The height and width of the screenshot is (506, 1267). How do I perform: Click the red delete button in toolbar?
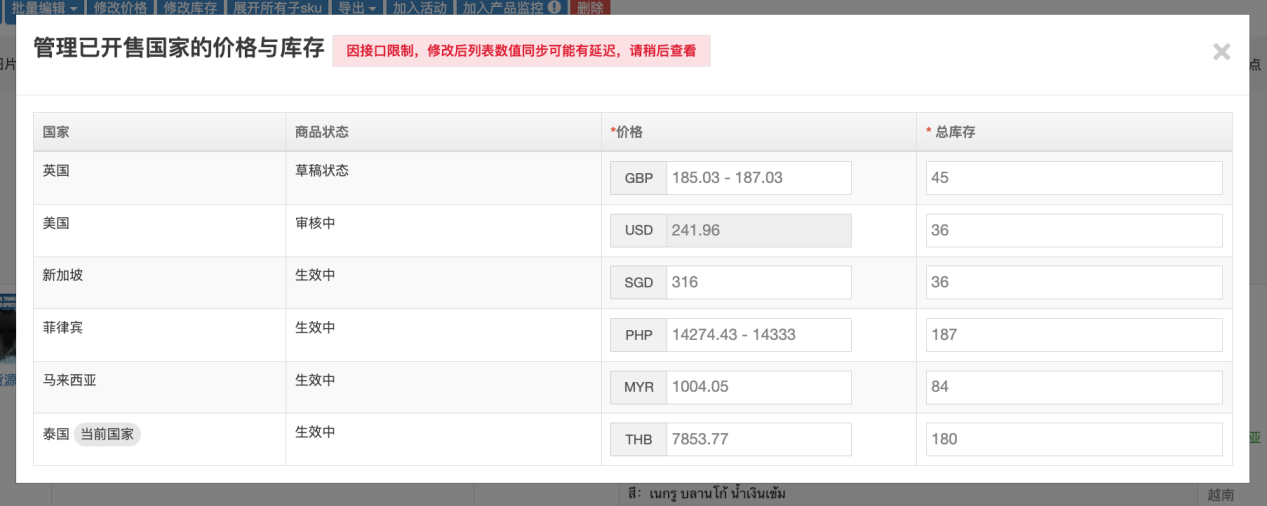coord(590,7)
